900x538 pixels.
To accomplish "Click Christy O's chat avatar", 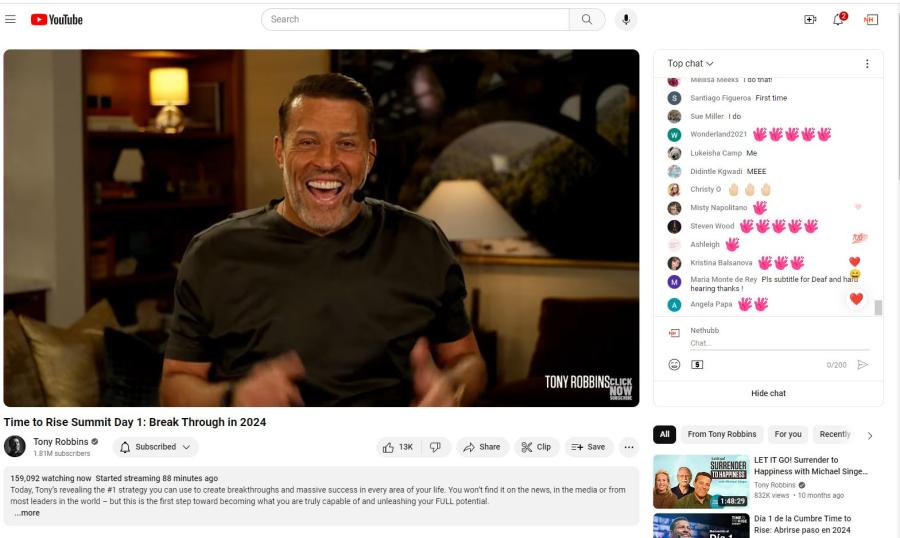I will [x=674, y=189].
